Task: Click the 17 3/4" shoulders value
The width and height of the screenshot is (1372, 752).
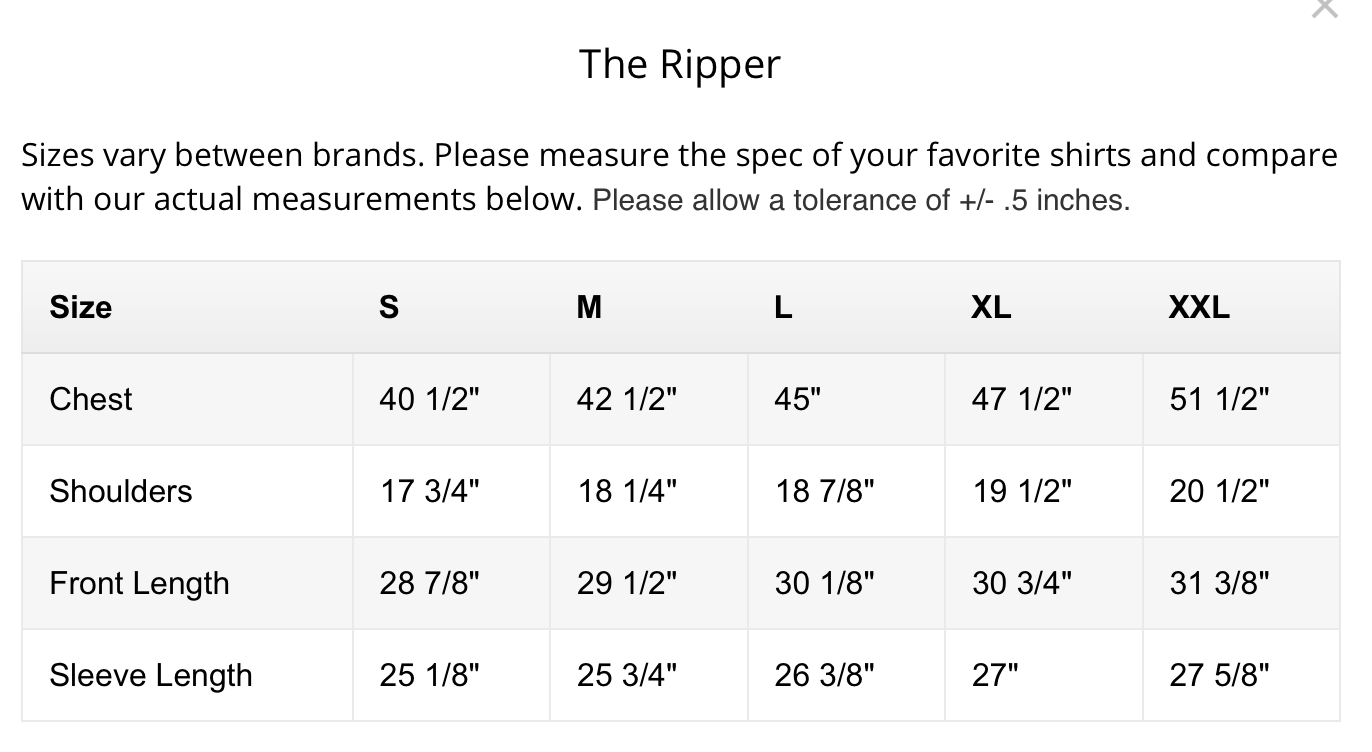Action: pyautogui.click(x=429, y=491)
